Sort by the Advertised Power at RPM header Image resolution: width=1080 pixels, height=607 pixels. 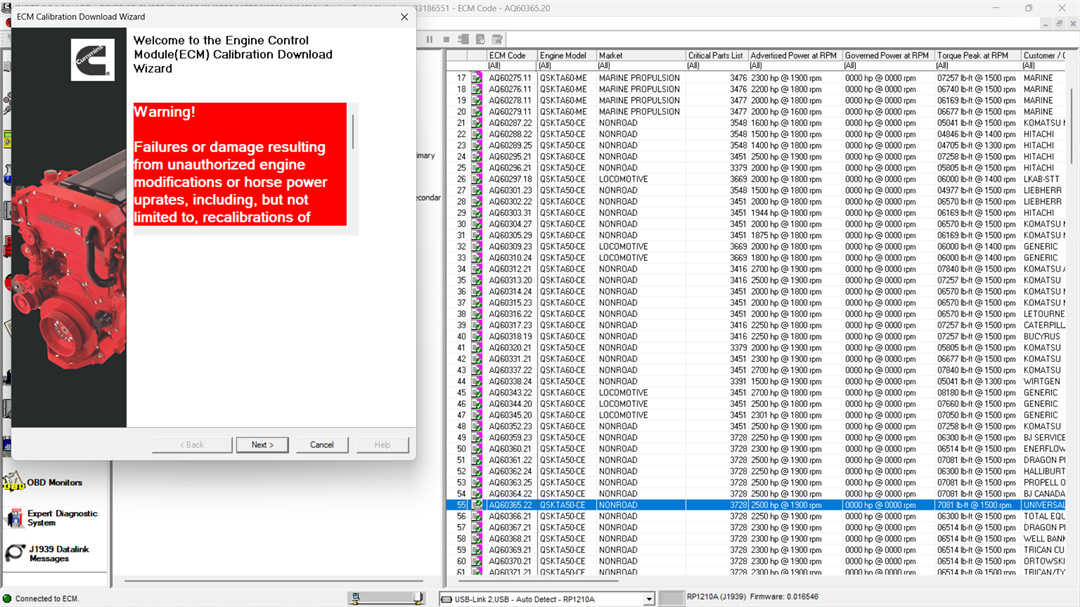[x=796, y=56]
